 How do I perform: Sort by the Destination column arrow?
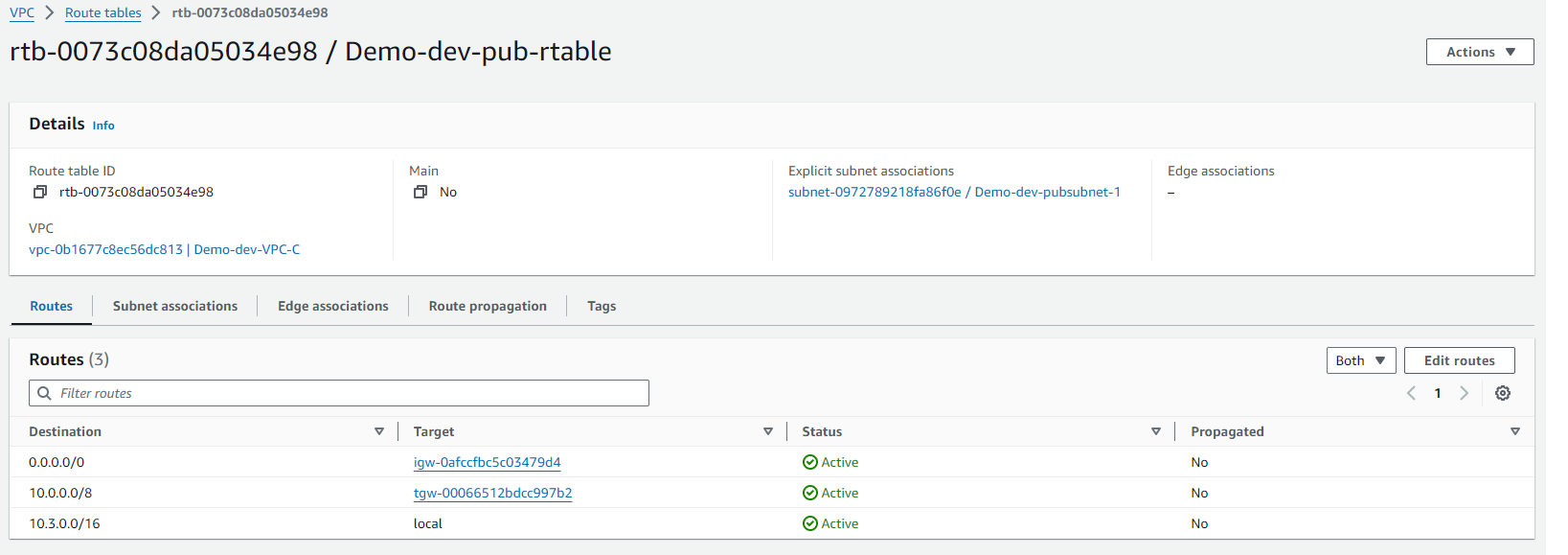coord(379,431)
